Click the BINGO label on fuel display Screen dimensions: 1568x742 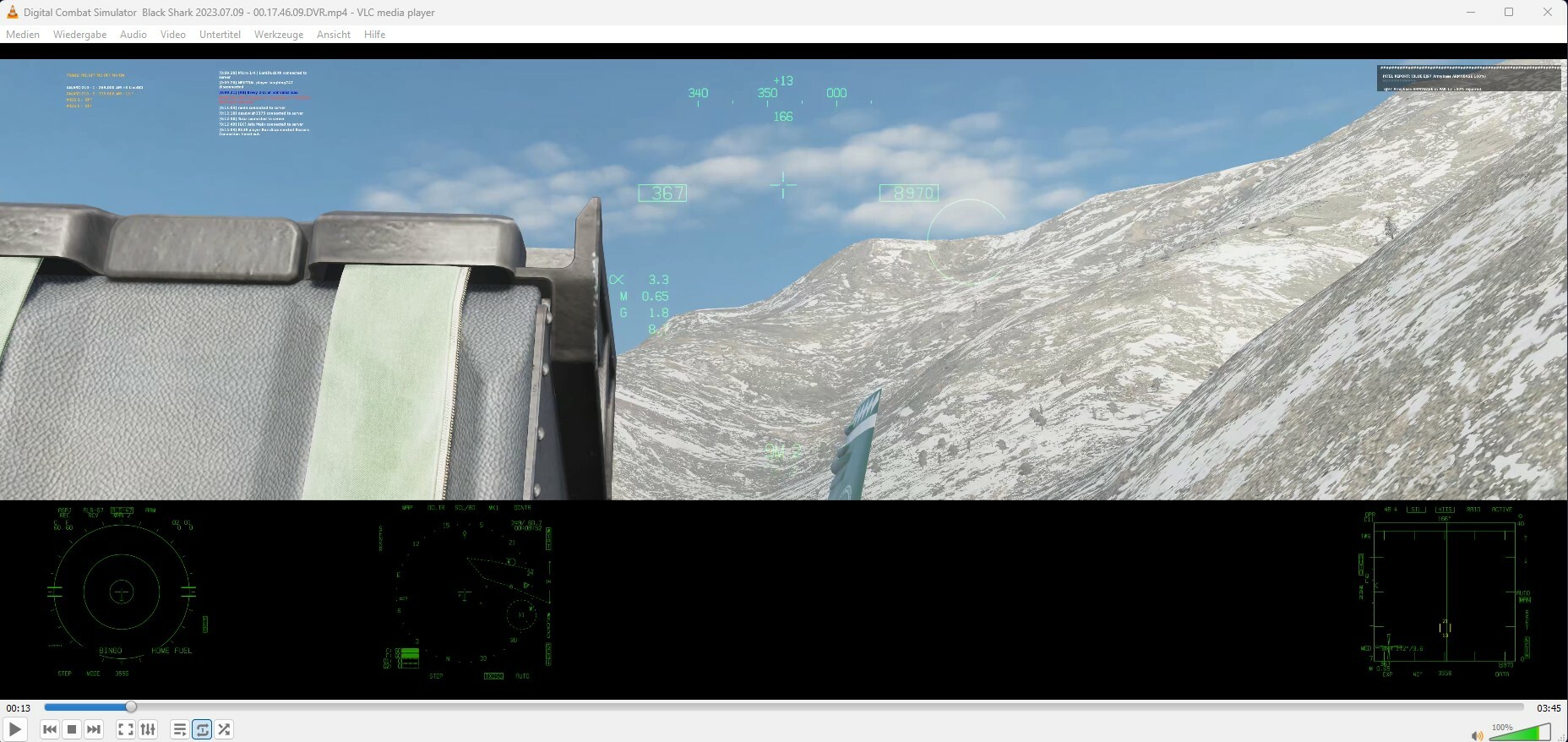(x=111, y=651)
